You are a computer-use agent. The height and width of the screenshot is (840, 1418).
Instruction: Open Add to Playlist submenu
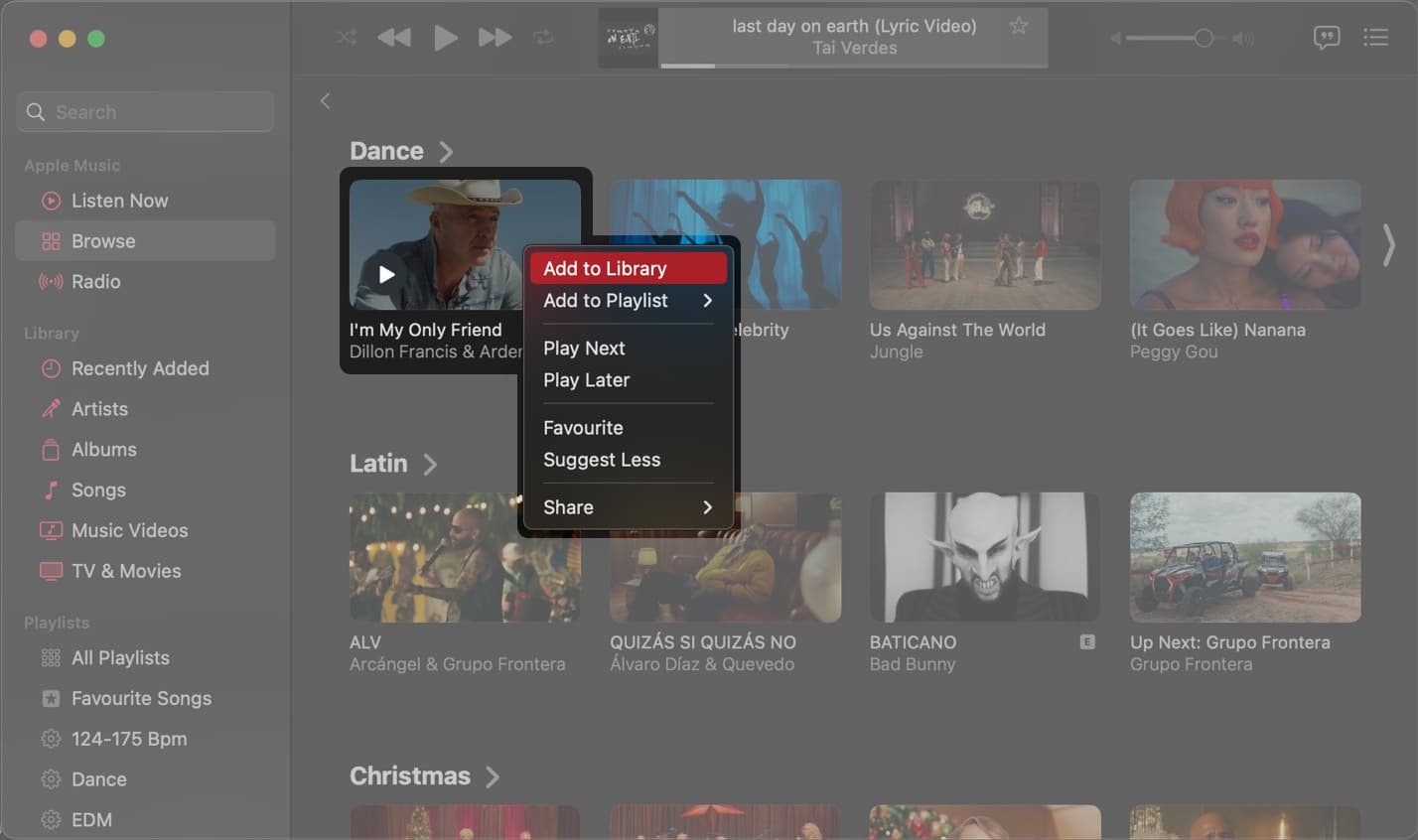coord(628,301)
